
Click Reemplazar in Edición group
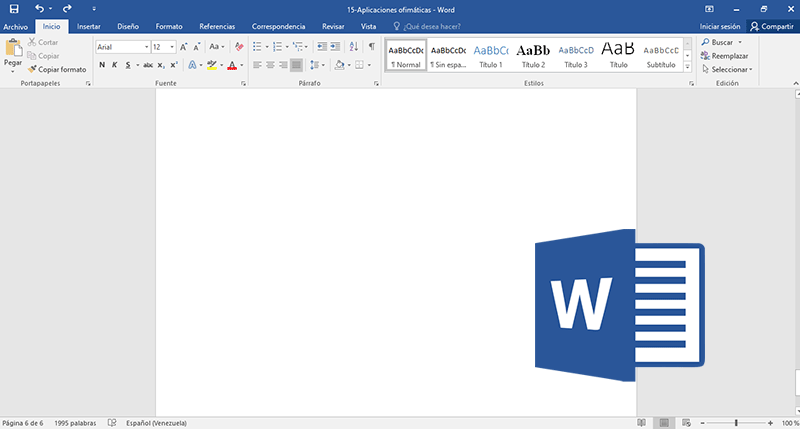click(x=725, y=56)
